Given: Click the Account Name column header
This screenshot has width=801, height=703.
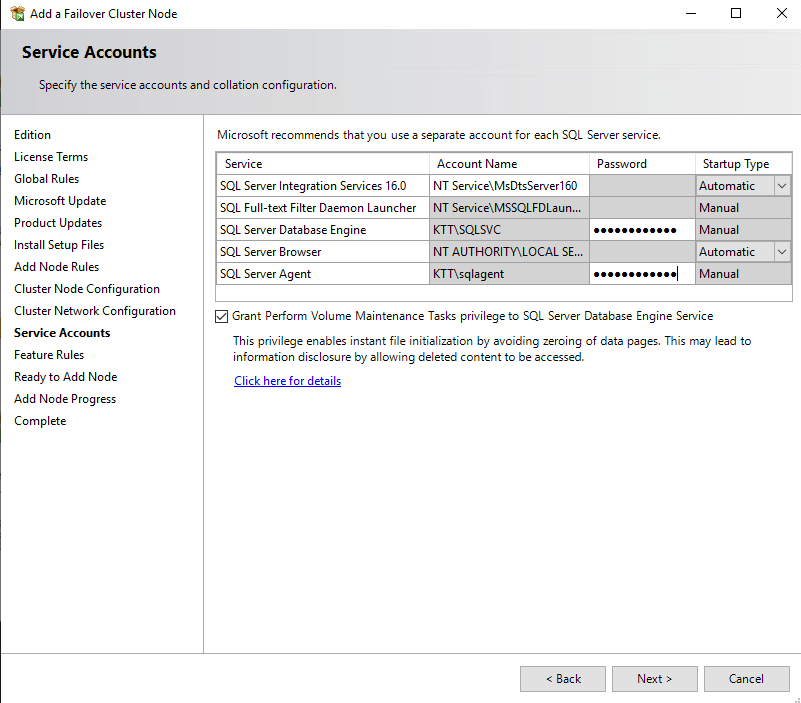Looking at the screenshot, I should (509, 164).
